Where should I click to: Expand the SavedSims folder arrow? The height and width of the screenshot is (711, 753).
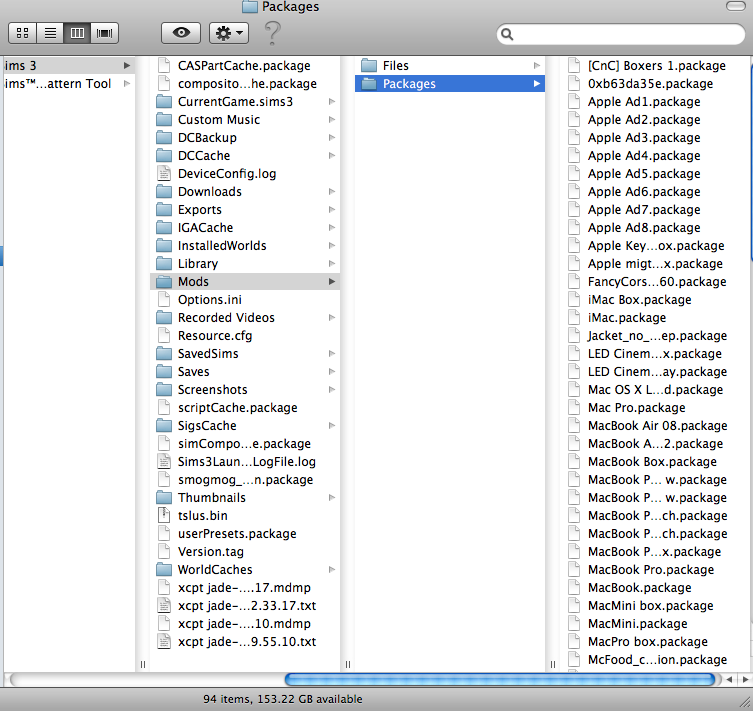pyautogui.click(x=332, y=353)
